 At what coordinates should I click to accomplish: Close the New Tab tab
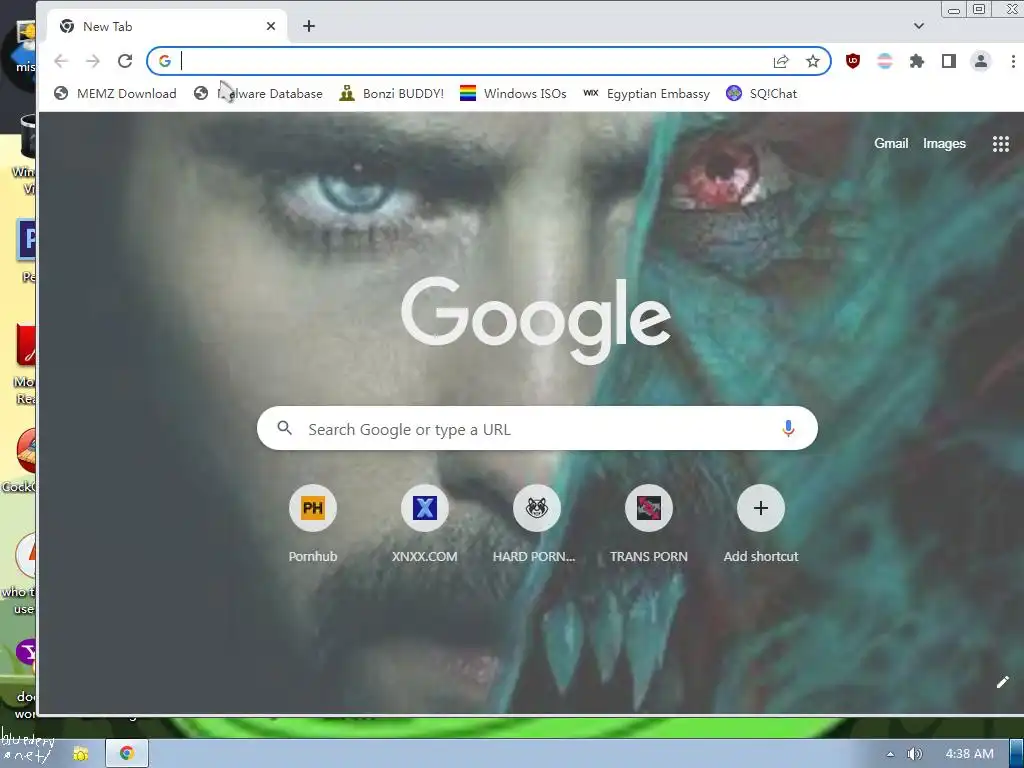pos(271,26)
